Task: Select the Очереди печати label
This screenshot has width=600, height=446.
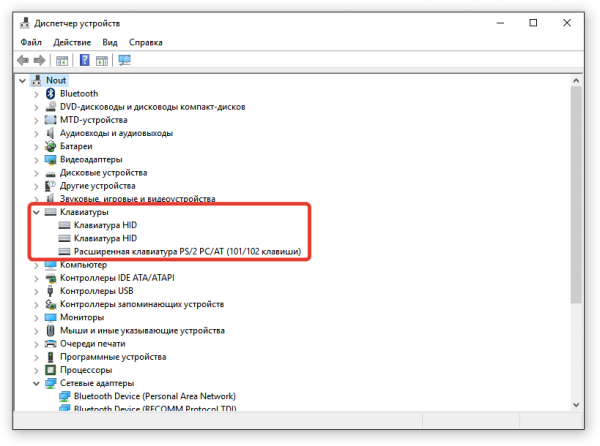Action: click(93, 344)
